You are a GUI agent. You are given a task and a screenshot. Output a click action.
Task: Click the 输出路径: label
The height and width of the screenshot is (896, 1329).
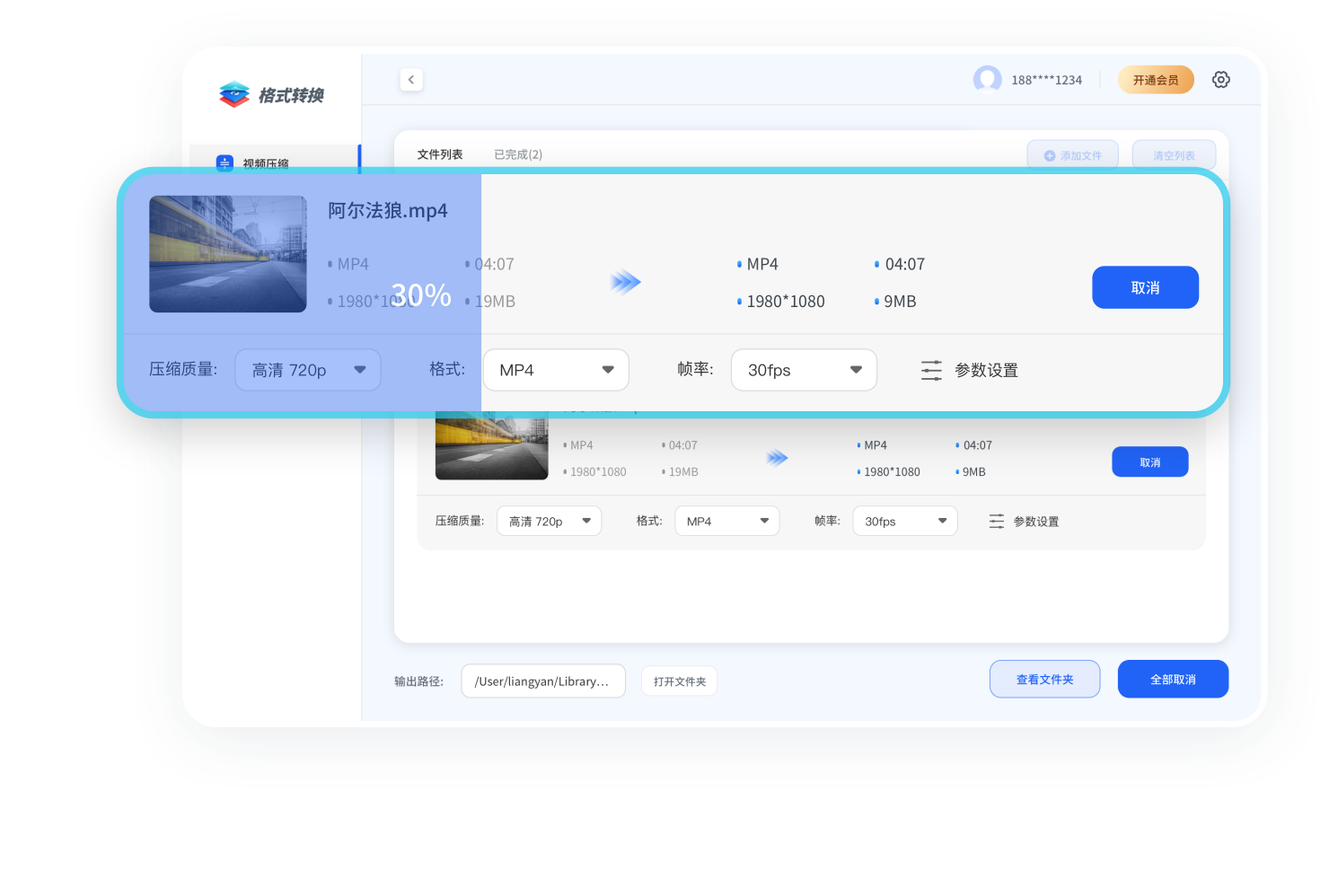[x=419, y=681]
